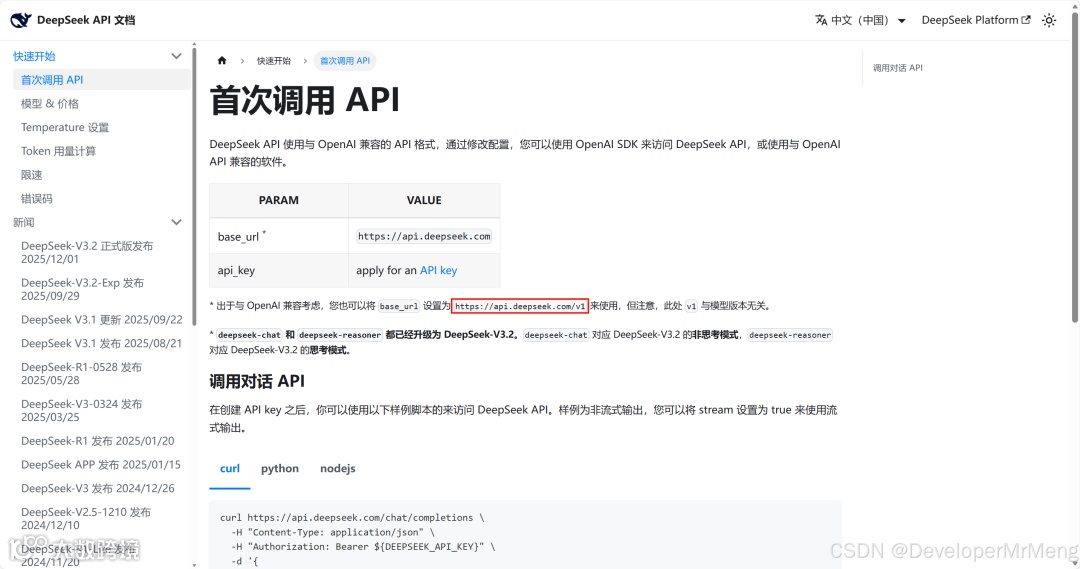Image resolution: width=1080 pixels, height=569 pixels.
Task: Click the DeepSeek whale logo icon
Action: 21,20
